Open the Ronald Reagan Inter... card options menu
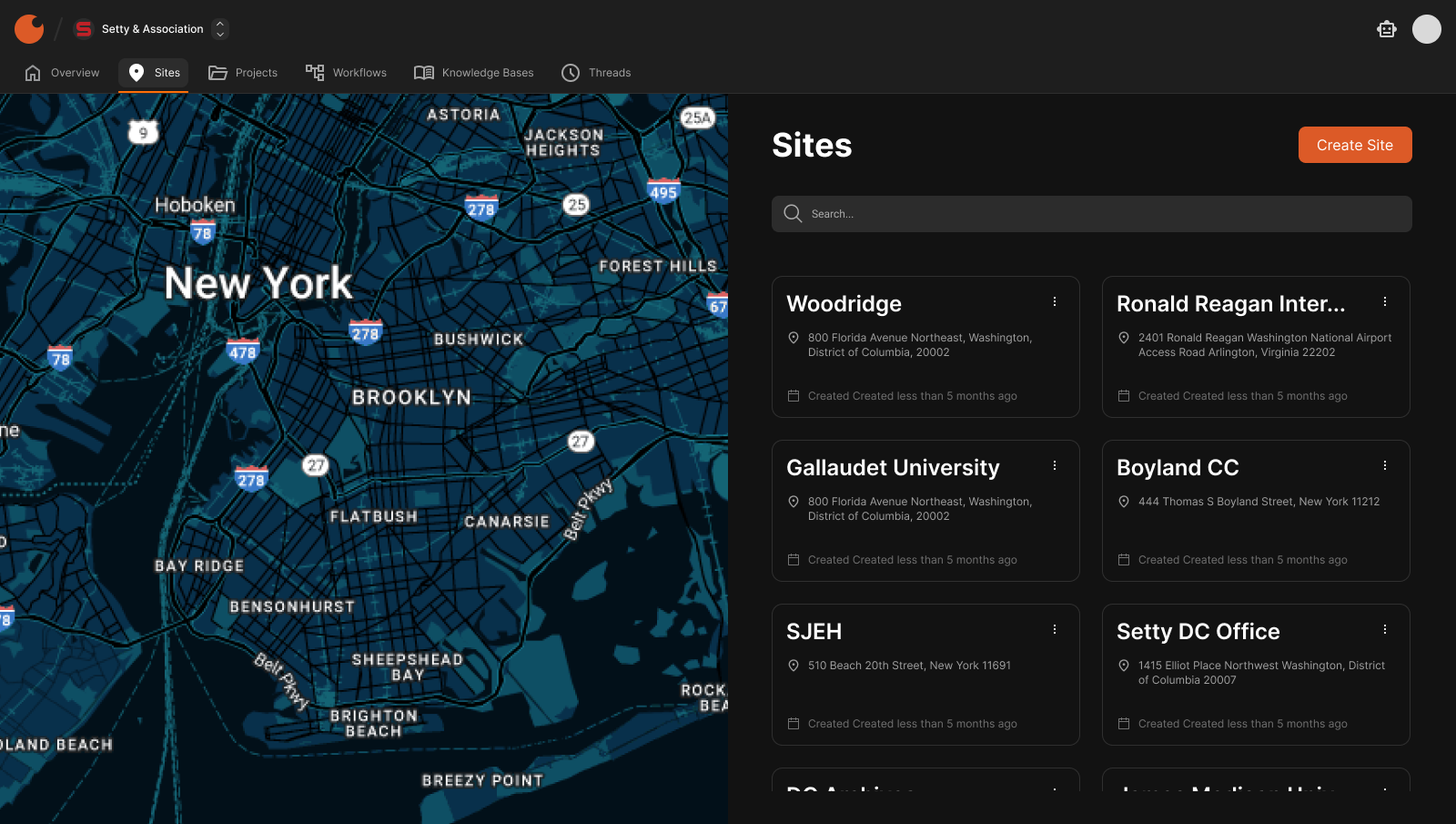Screen dimensions: 1456x824 1385,301
